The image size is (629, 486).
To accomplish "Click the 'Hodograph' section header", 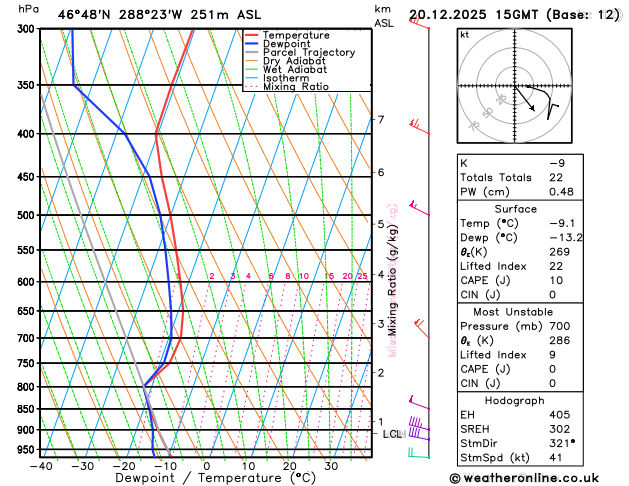I will click(x=515, y=401).
